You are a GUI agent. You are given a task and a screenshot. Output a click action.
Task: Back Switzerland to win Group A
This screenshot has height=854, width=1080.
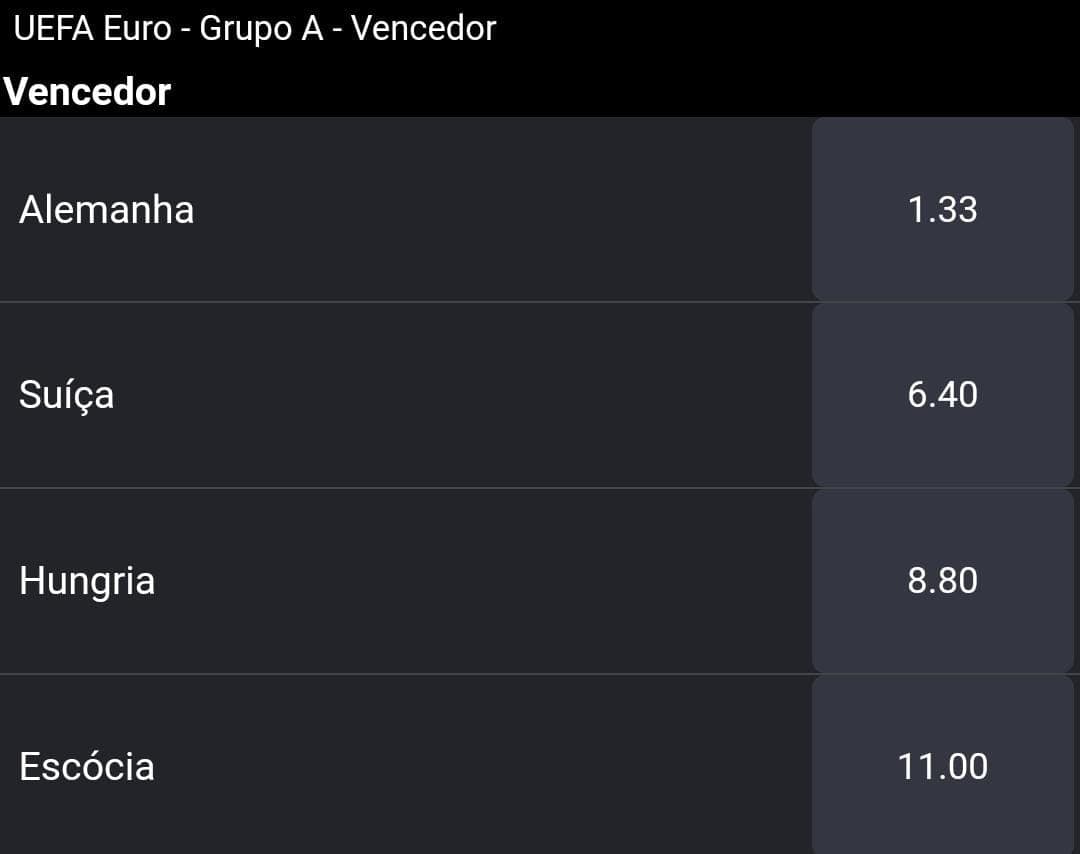pos(942,395)
